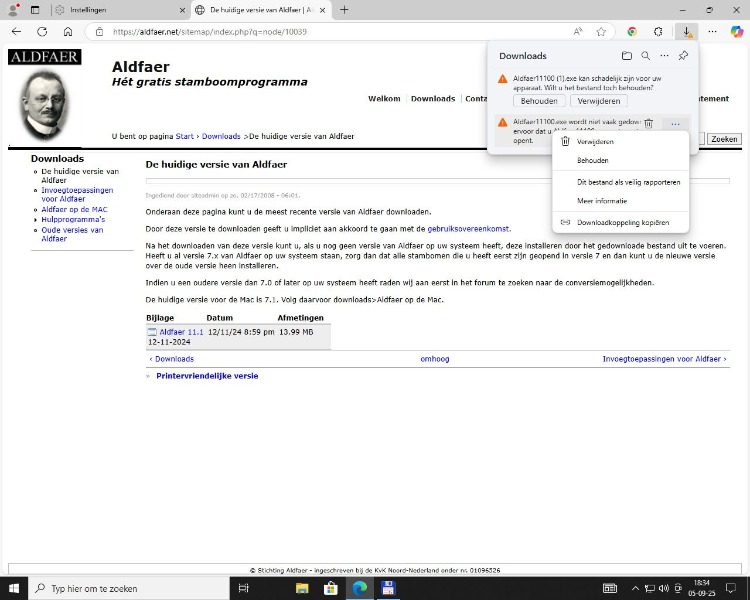
Task: Open the gebruiksovereenkomst link
Action: [468, 229]
